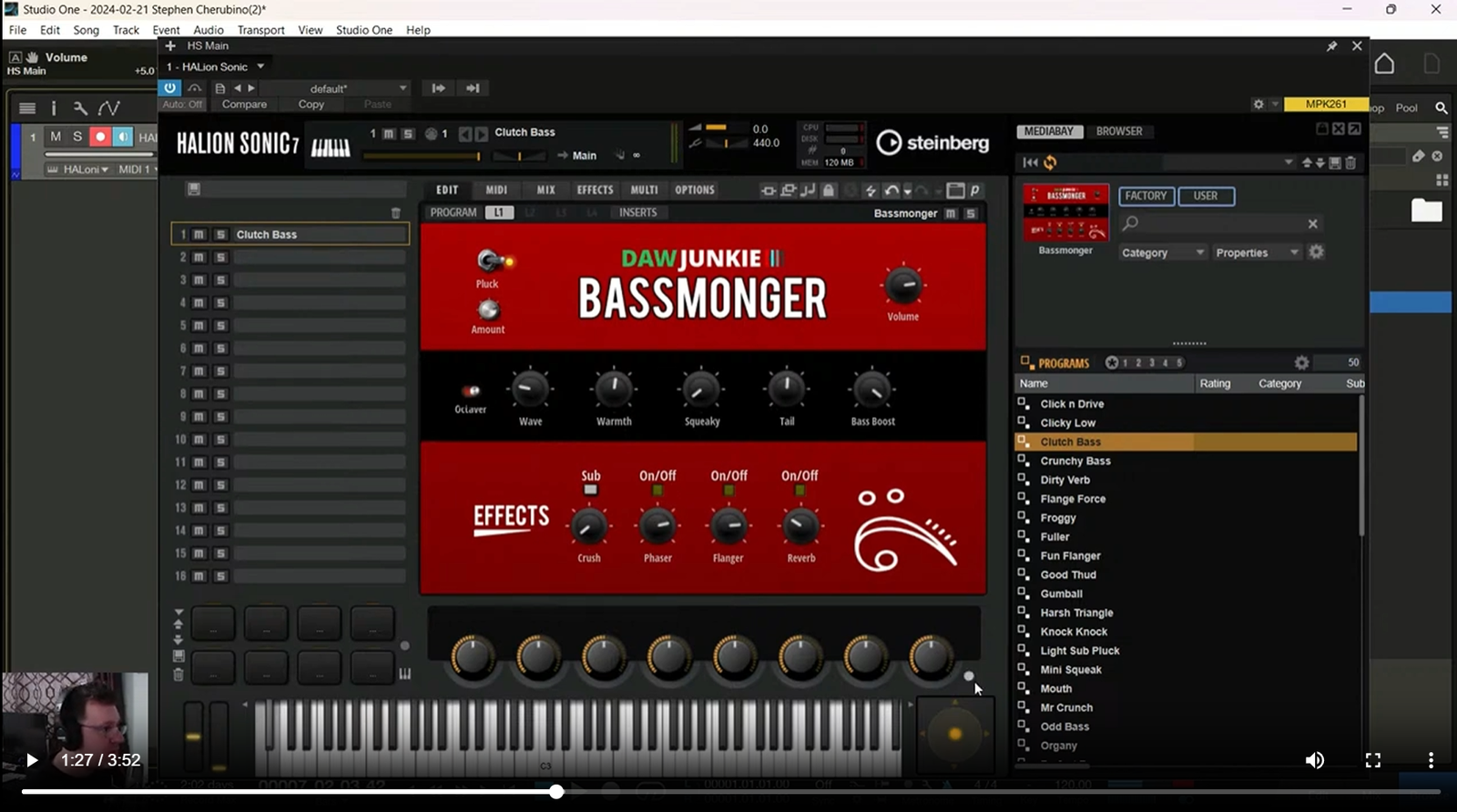Open the MEDIABAY tab

(x=1049, y=131)
